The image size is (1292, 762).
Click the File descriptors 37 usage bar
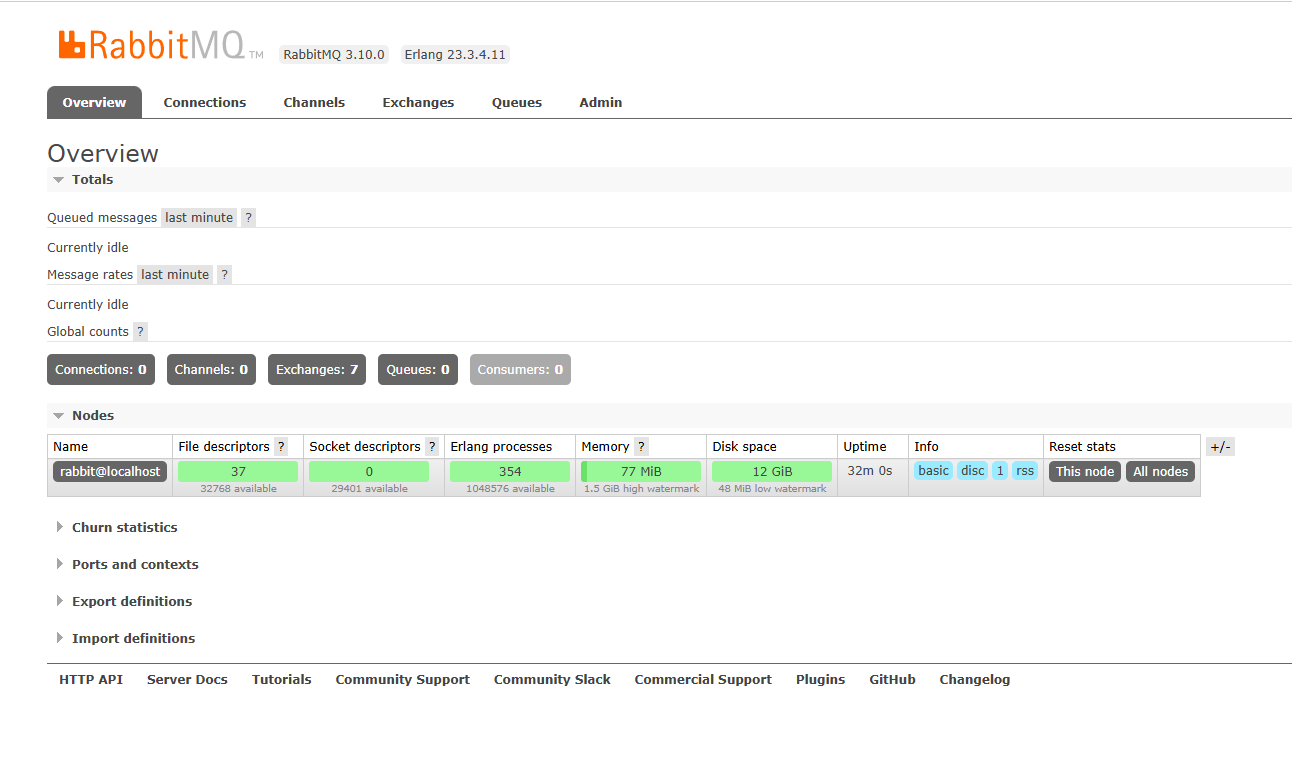pyautogui.click(x=238, y=471)
